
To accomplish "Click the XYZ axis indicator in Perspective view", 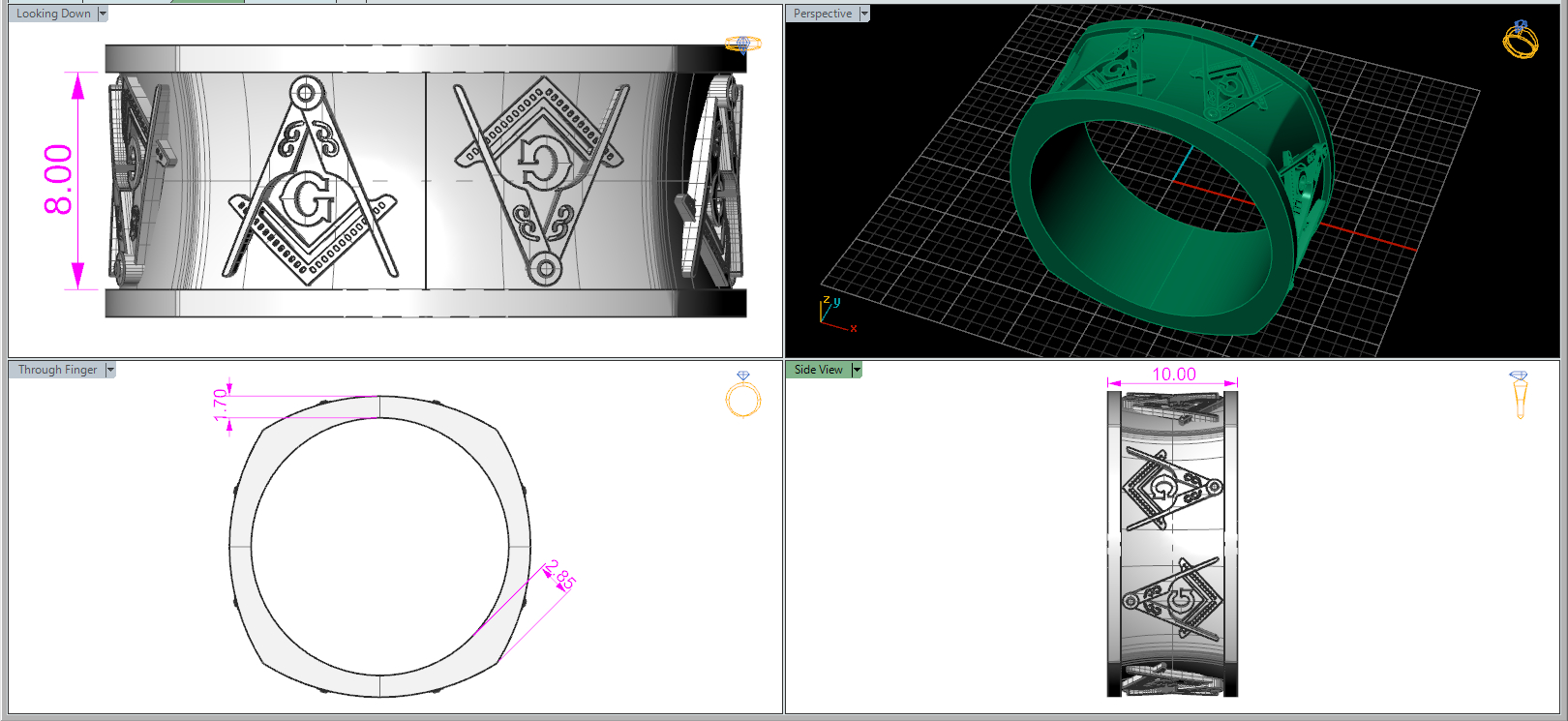I will pyautogui.click(x=837, y=315).
